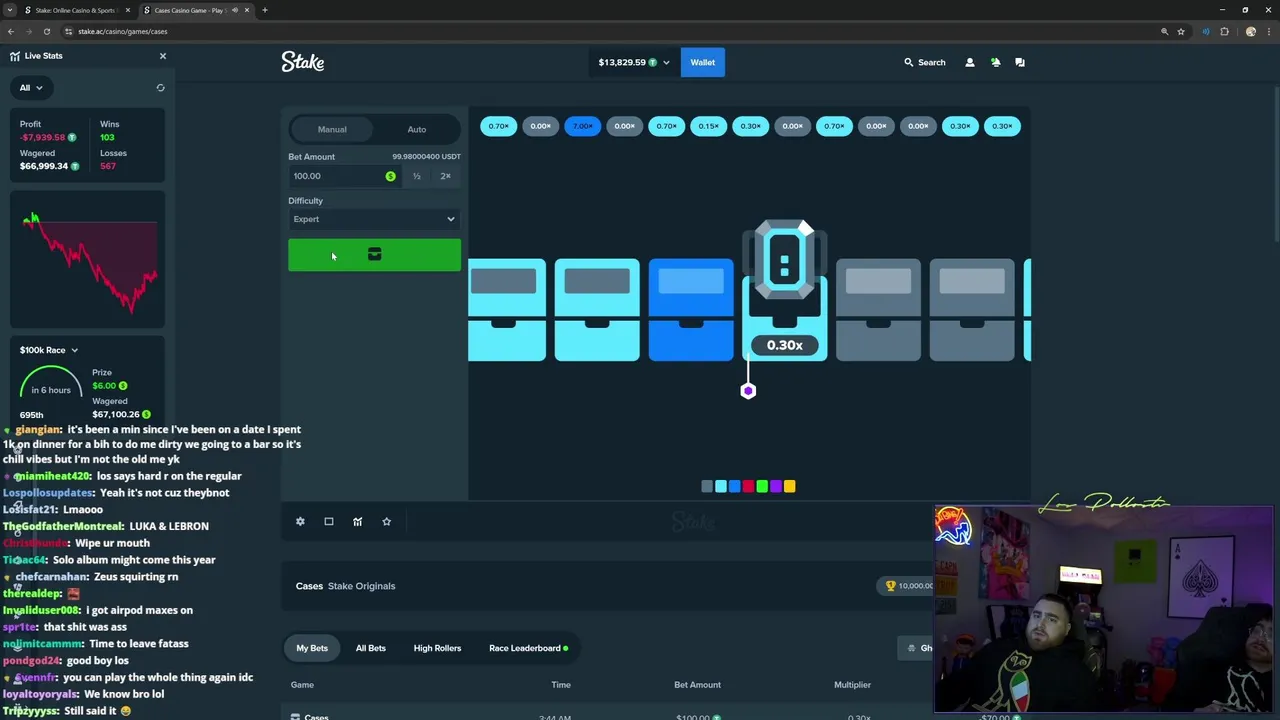Open the notifications bell
Image resolution: width=1280 pixels, height=720 pixels.
(995, 62)
